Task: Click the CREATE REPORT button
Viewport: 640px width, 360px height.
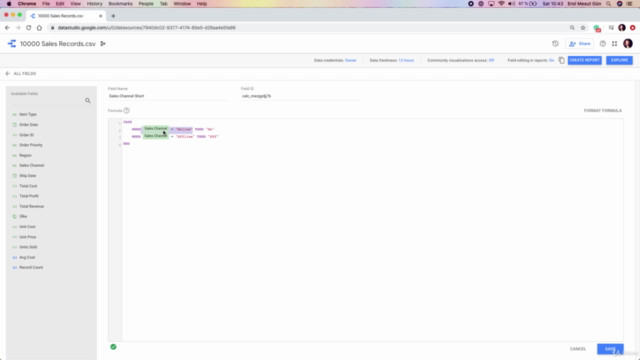Action: 584,60
